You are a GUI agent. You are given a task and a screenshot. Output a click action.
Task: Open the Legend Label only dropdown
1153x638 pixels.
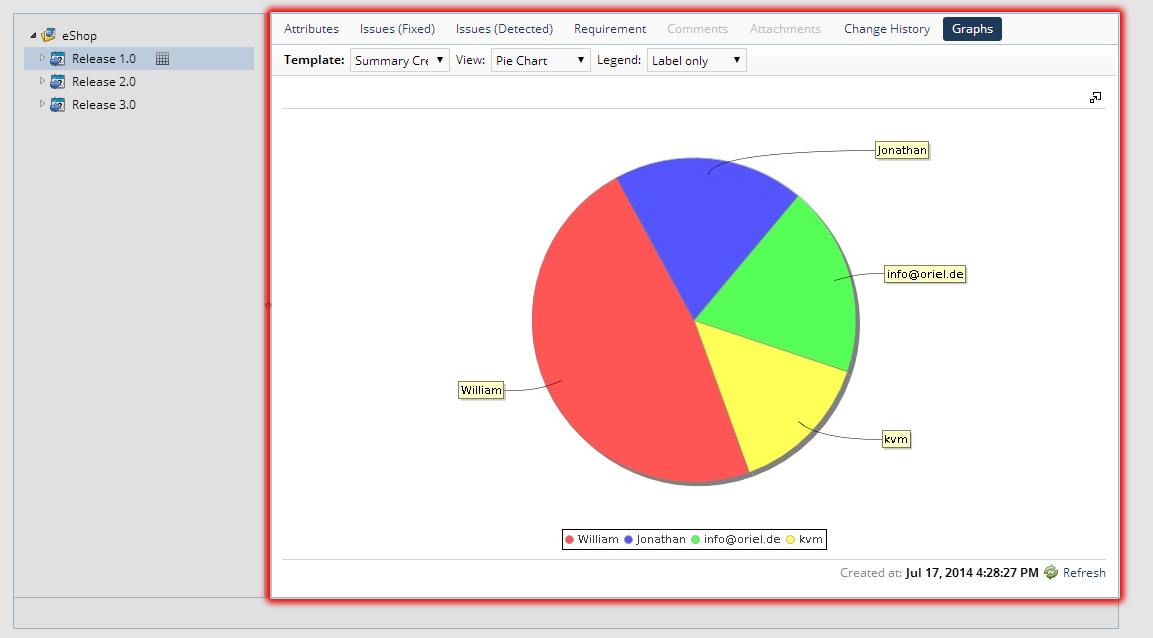click(x=696, y=60)
